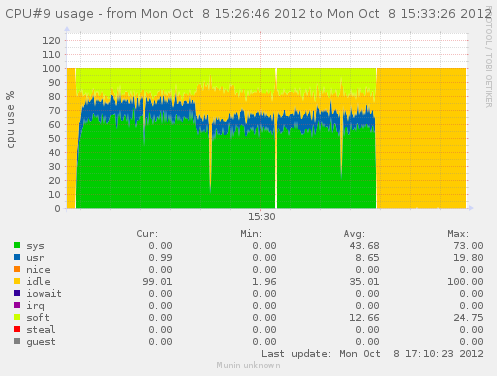The height and width of the screenshot is (376, 497).
Task: Click the Munin unknown footer text
Action: 248,365
